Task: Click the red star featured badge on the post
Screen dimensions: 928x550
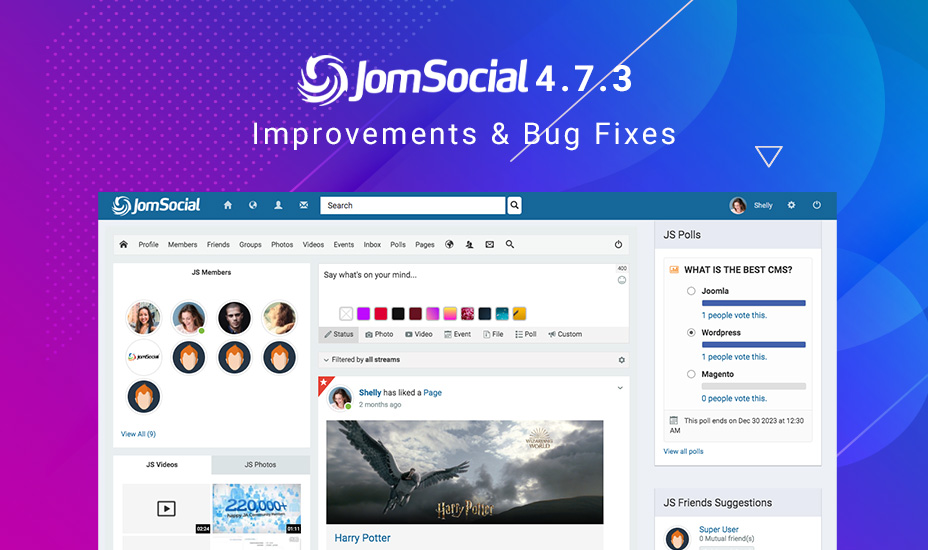Action: [x=324, y=382]
